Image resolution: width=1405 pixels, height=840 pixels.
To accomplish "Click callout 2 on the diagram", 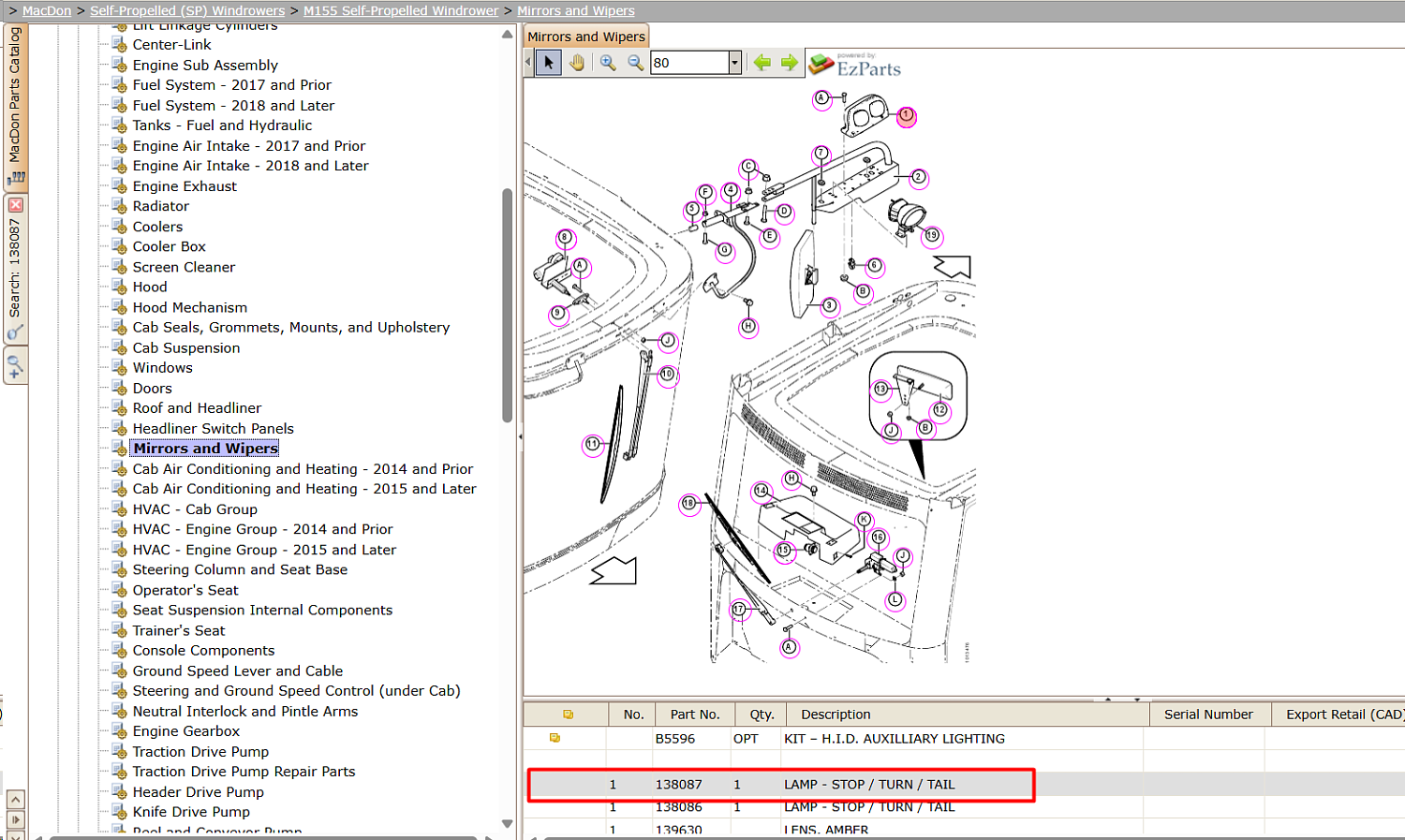I will 919,177.
